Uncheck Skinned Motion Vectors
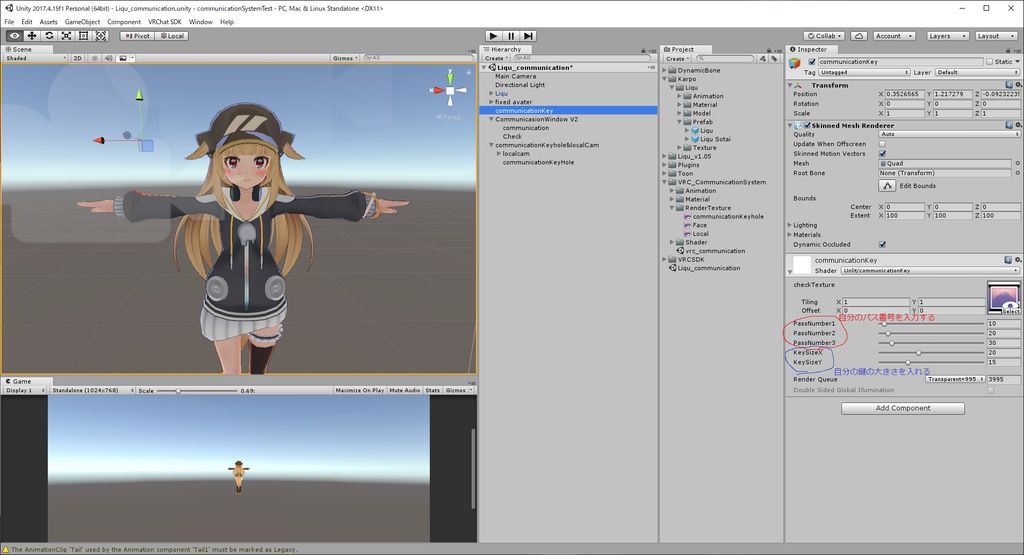This screenshot has width=1024, height=555. click(882, 153)
